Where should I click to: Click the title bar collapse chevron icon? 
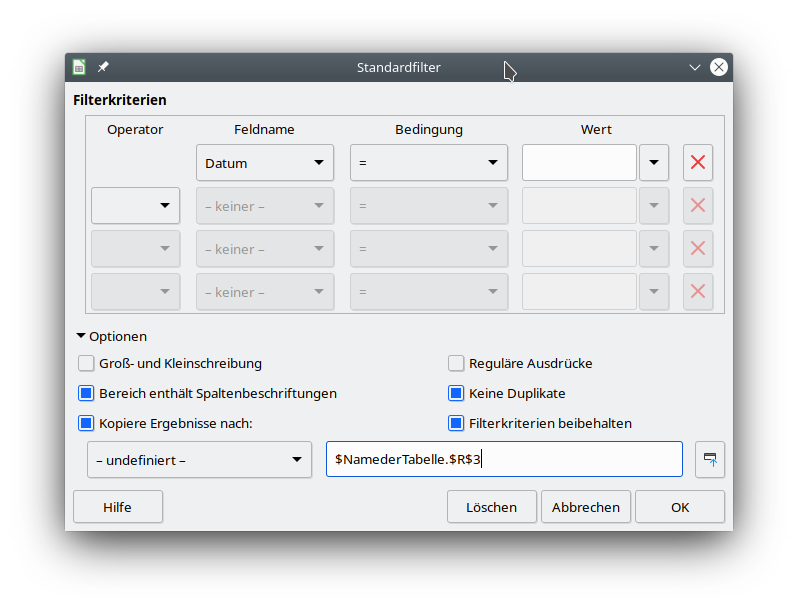tap(695, 67)
